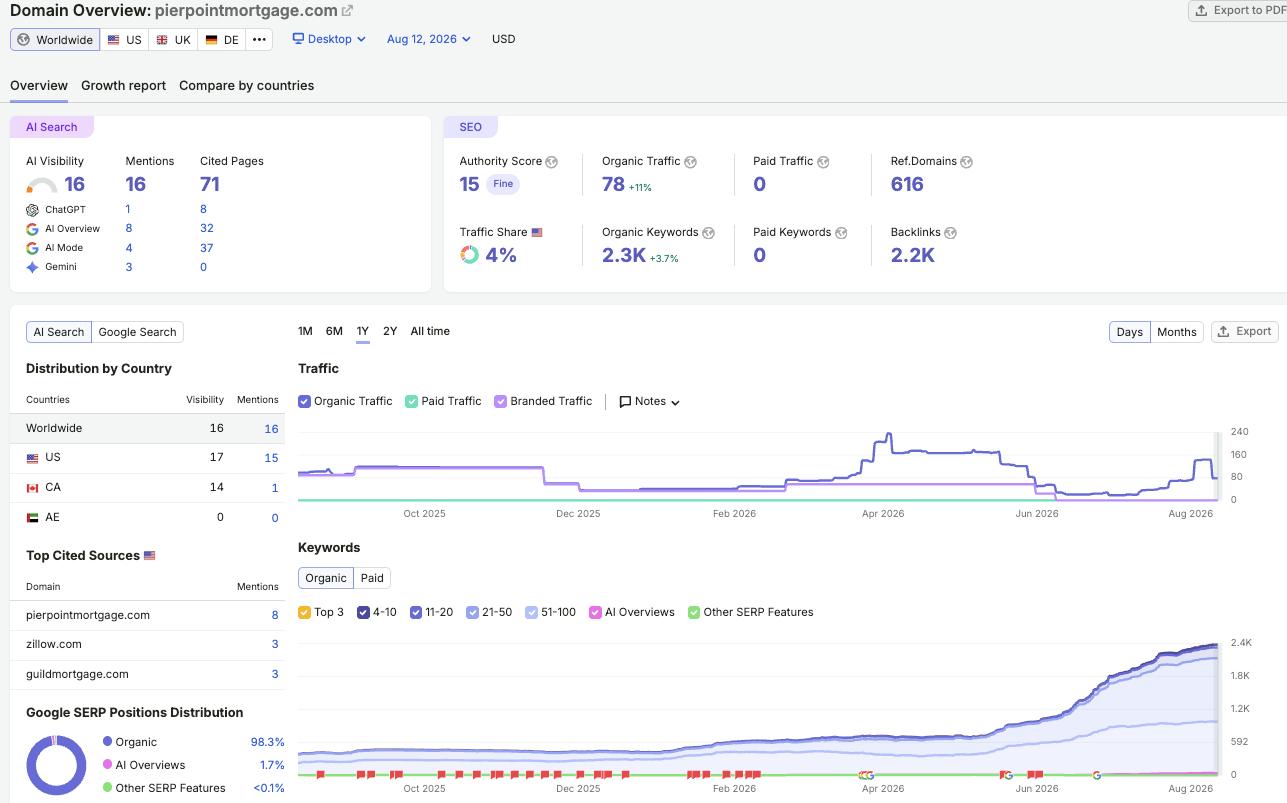The image size is (1287, 803).
Task: Select the 6M time range
Action: (x=334, y=332)
